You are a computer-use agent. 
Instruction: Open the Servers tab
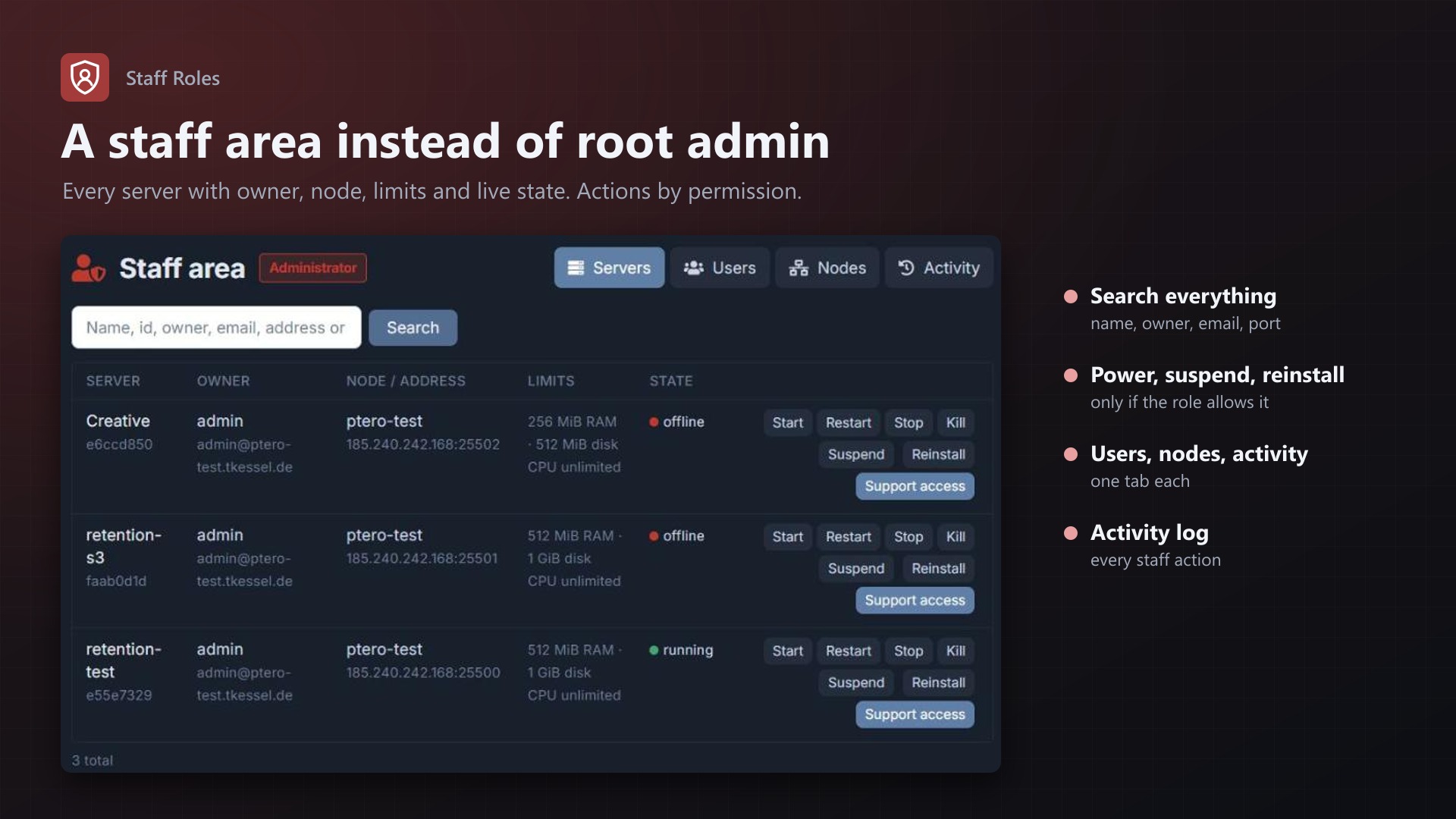pos(610,268)
